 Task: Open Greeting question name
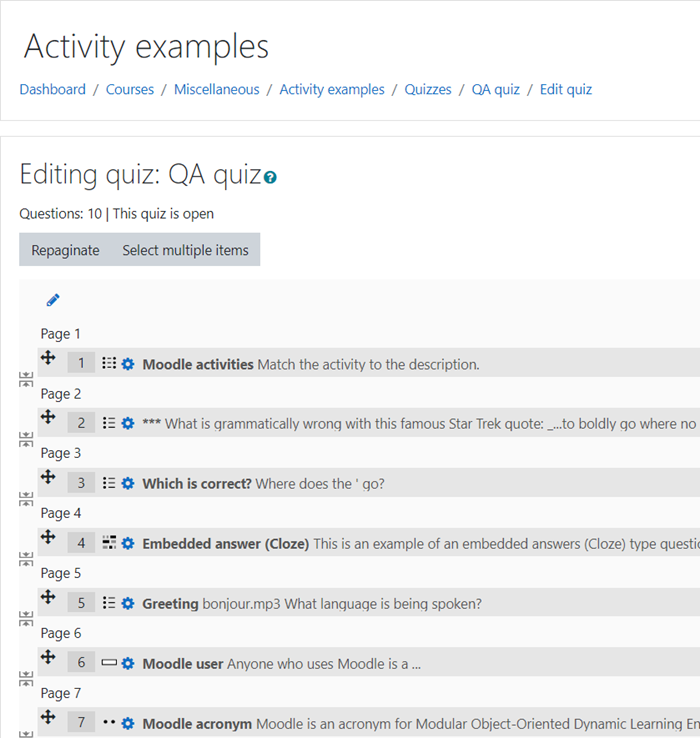tap(170, 604)
